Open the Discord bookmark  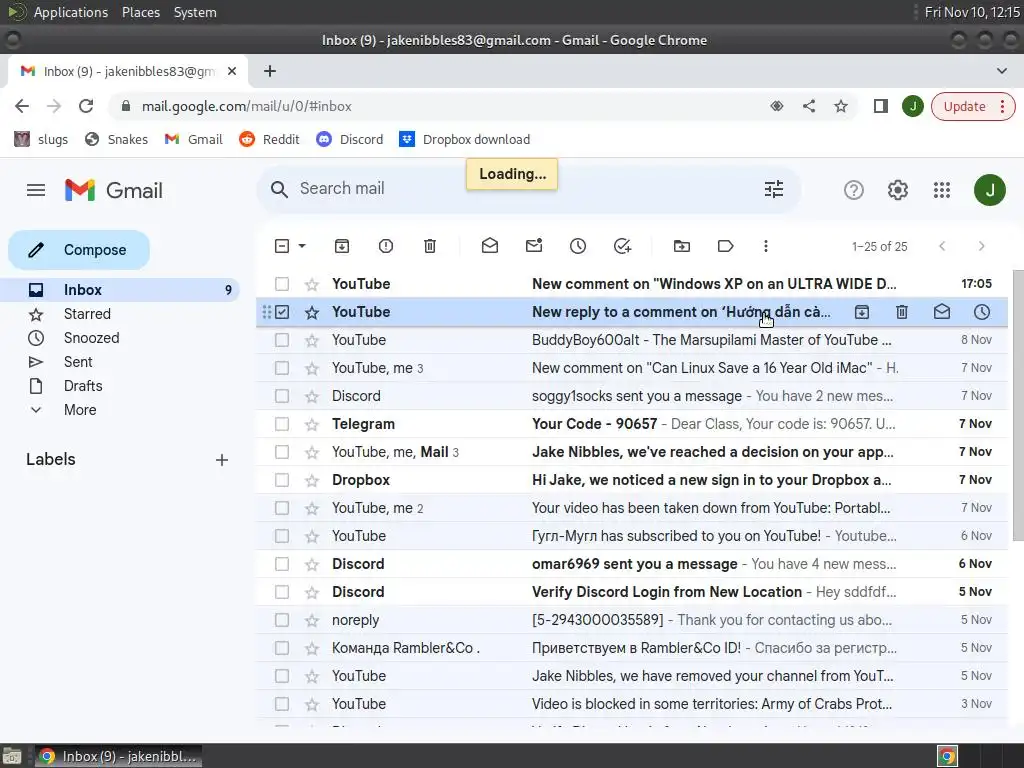(x=349, y=139)
